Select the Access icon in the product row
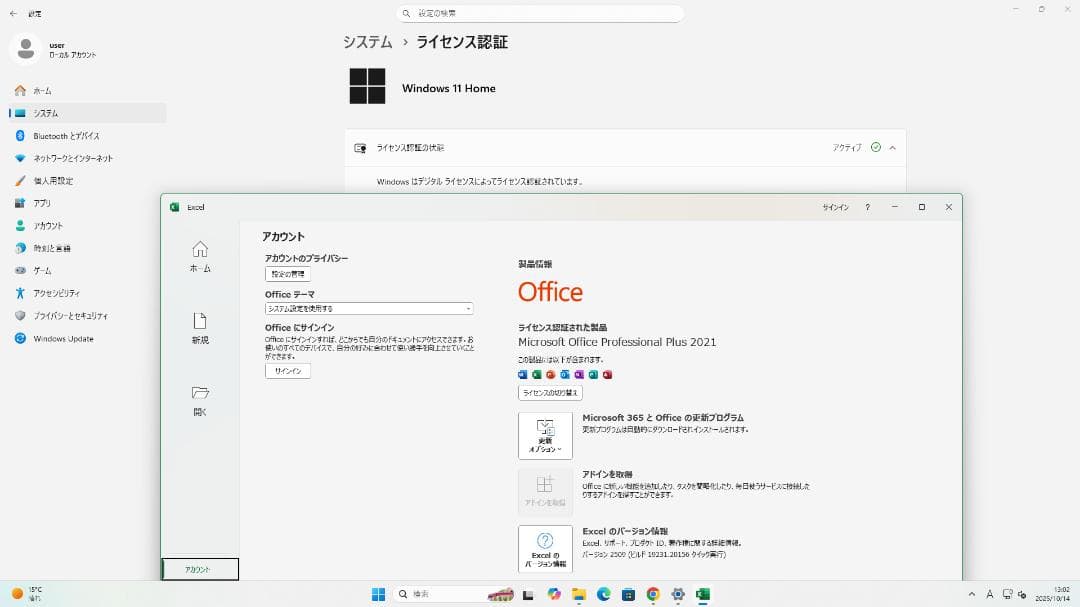 click(606, 374)
